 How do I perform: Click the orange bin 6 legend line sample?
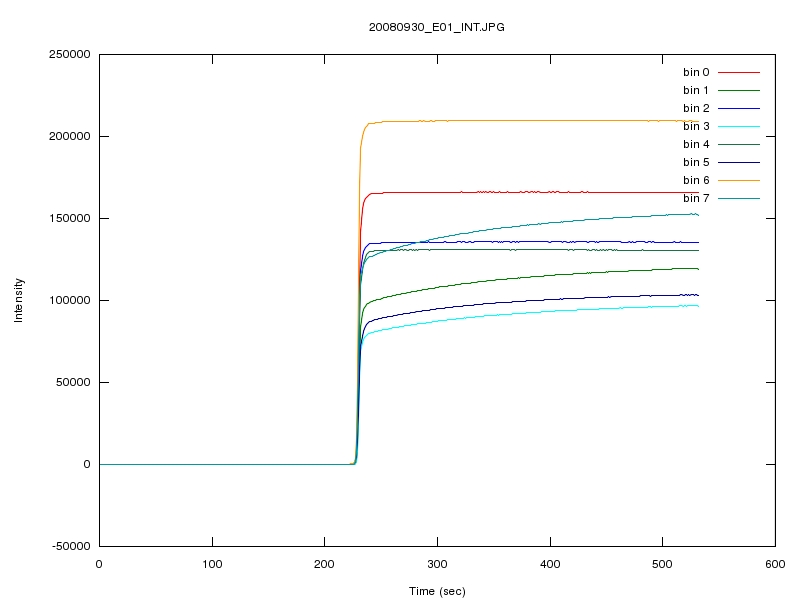click(739, 180)
